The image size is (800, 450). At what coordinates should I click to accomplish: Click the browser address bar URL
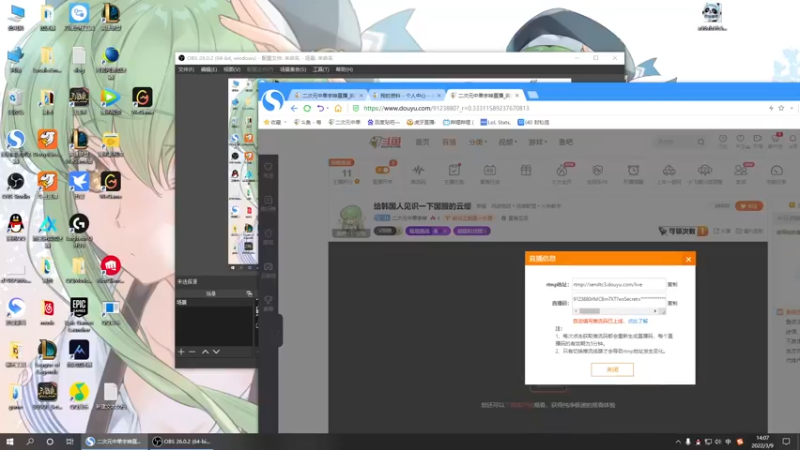click(446, 108)
